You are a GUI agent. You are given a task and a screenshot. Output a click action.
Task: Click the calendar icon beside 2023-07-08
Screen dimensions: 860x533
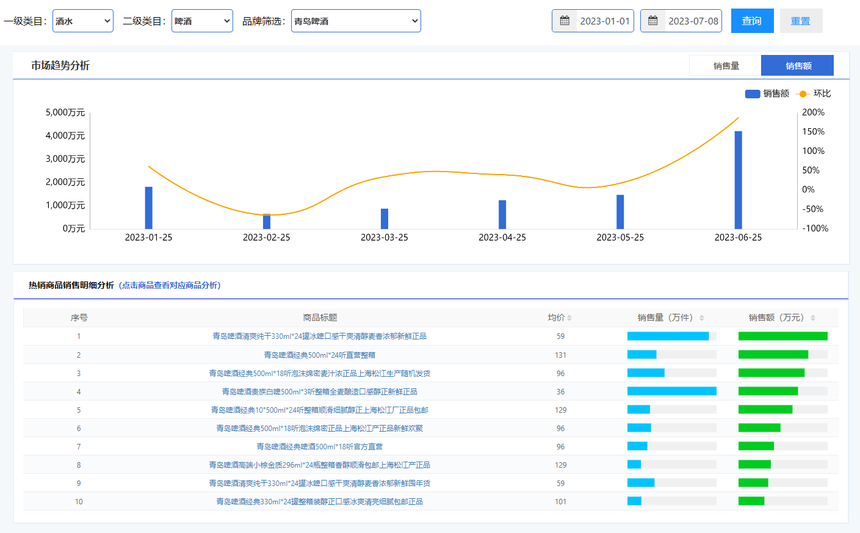click(653, 21)
